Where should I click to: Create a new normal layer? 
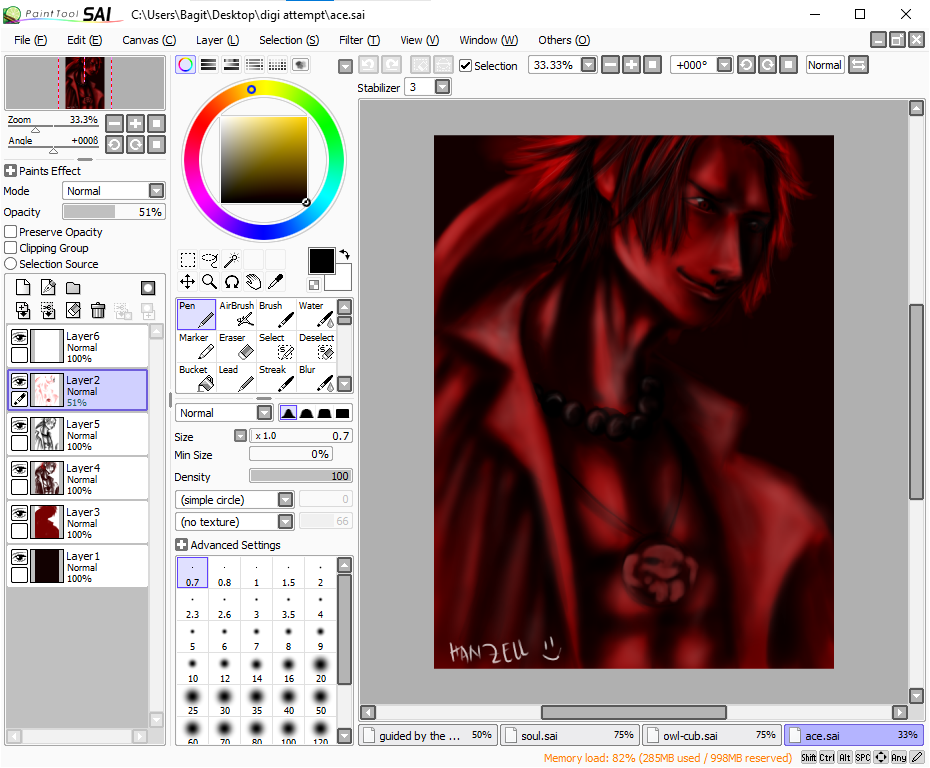pos(23,288)
